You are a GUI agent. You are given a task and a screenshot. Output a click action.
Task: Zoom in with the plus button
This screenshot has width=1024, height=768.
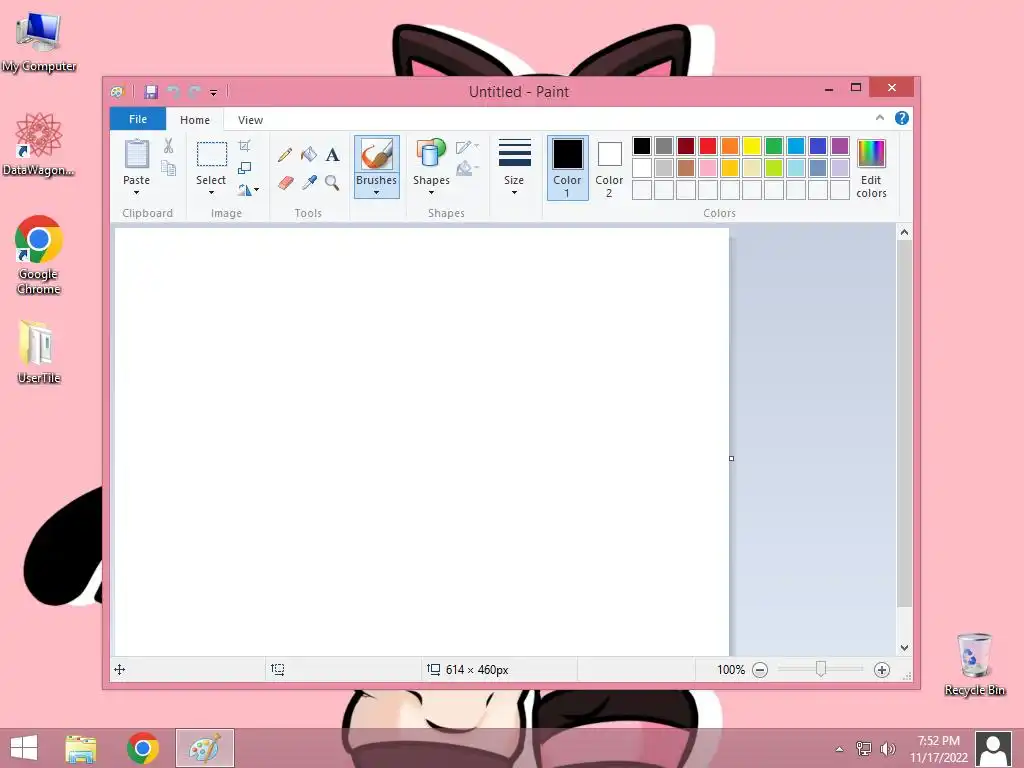[x=882, y=669]
